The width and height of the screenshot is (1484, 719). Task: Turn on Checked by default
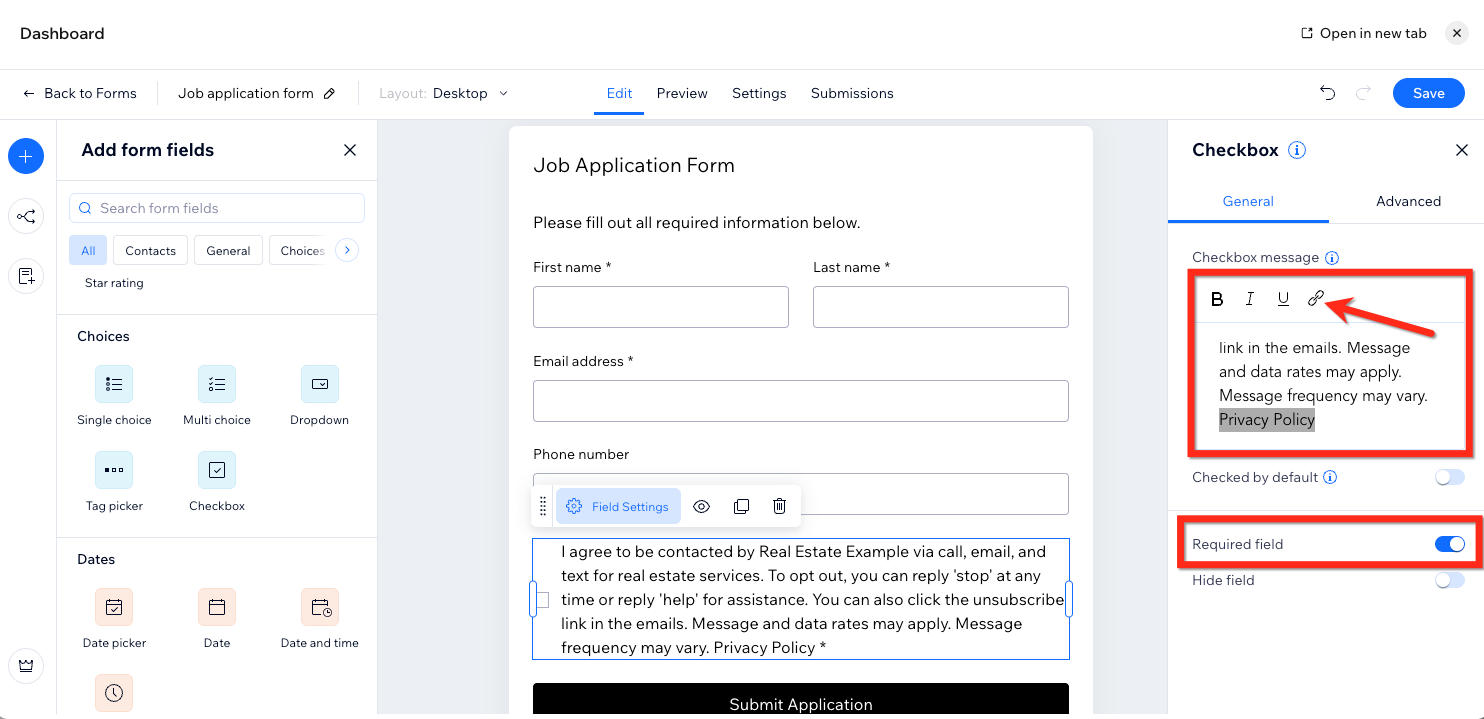click(1449, 477)
